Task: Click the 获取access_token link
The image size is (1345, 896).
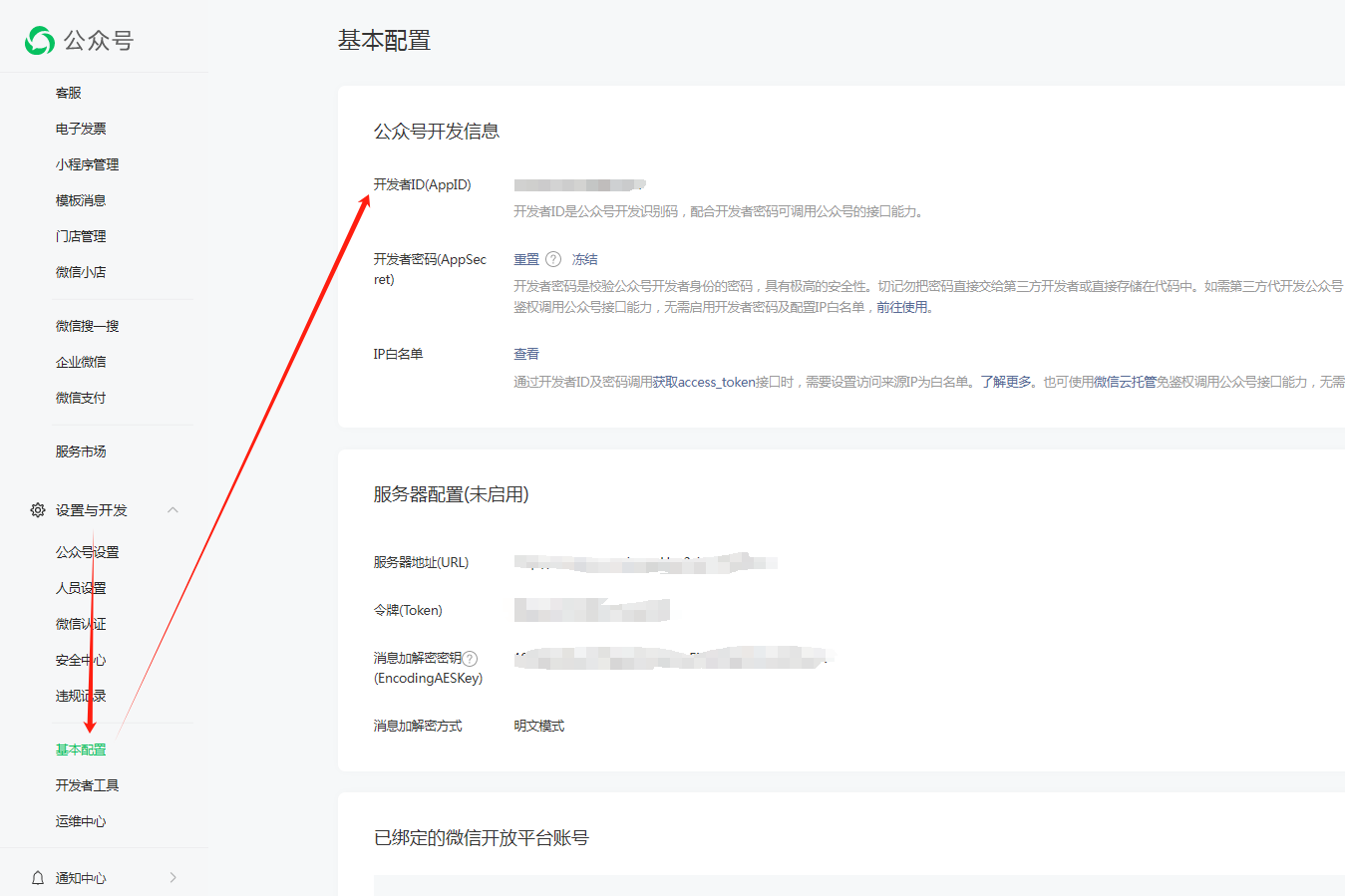Action: [x=704, y=382]
